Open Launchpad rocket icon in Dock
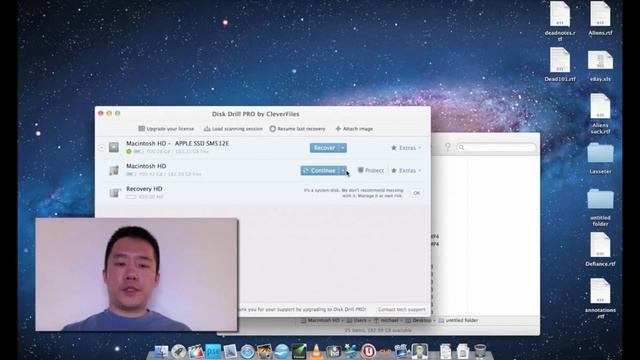Viewport: 640px width, 360px height. point(178,351)
